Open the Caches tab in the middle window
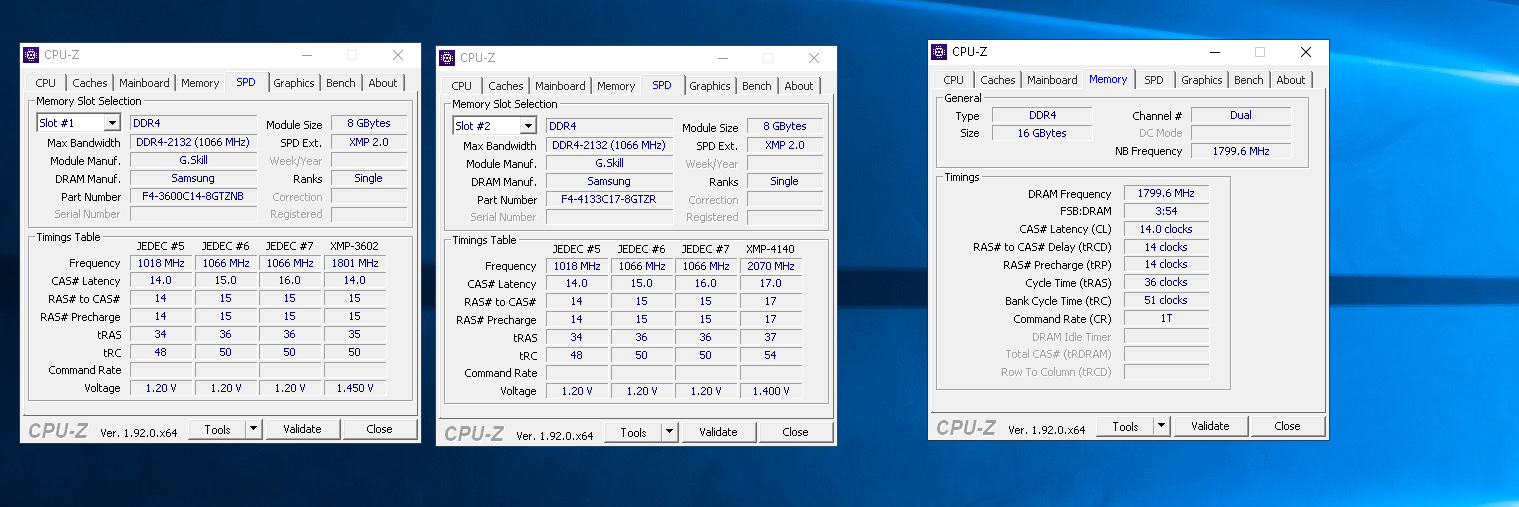1519x507 pixels. tap(506, 86)
